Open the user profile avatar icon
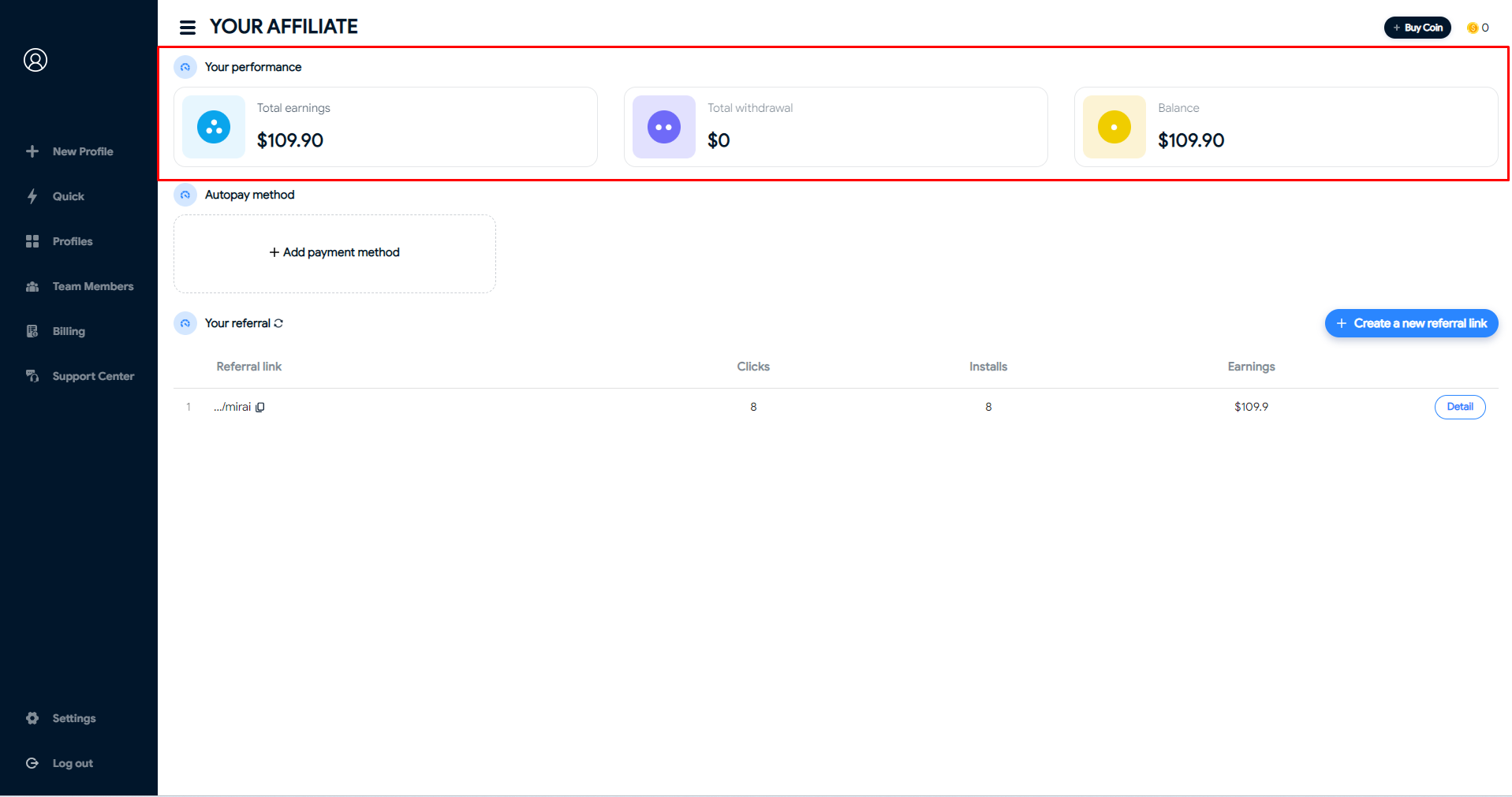 (35, 60)
